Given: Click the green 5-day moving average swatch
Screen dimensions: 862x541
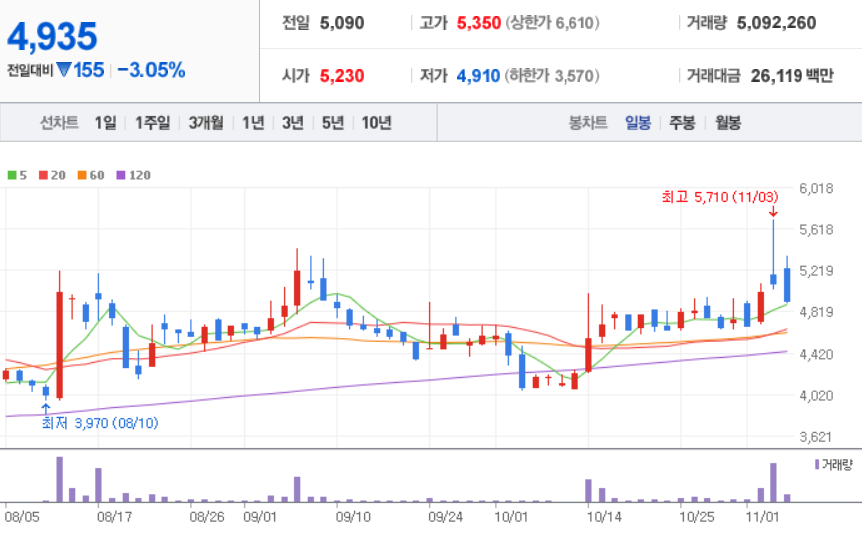Looking at the screenshot, I should click(12, 175).
